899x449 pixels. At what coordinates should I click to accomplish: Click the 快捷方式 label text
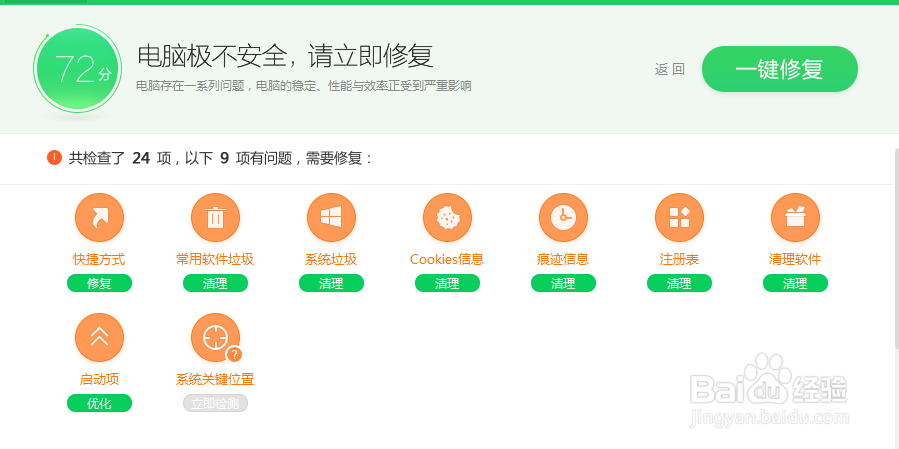click(99, 259)
